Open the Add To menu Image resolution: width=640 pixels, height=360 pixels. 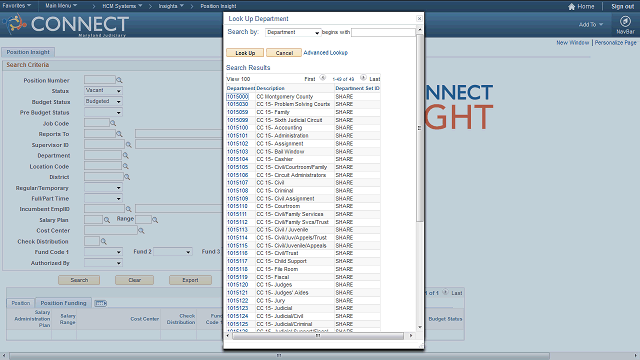point(591,24)
